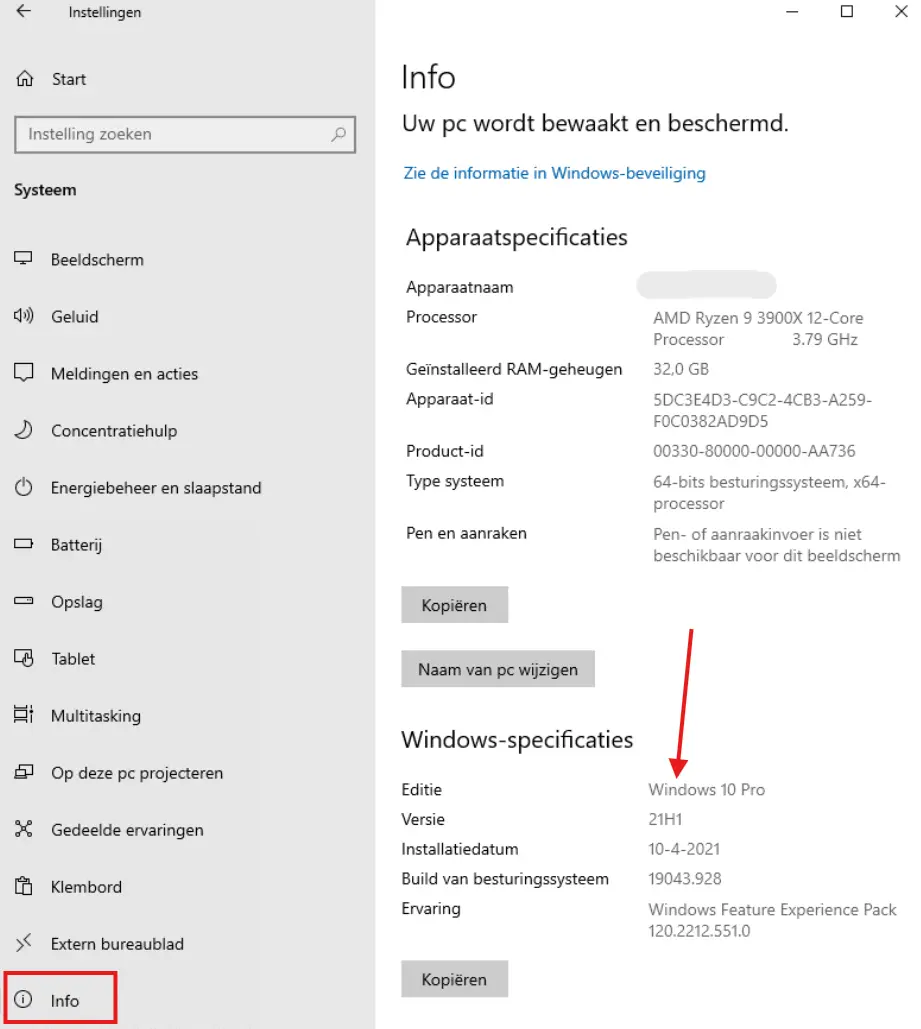Click the version value 21H1
Image resolution: width=921 pixels, height=1029 pixels.
pyautogui.click(x=665, y=819)
